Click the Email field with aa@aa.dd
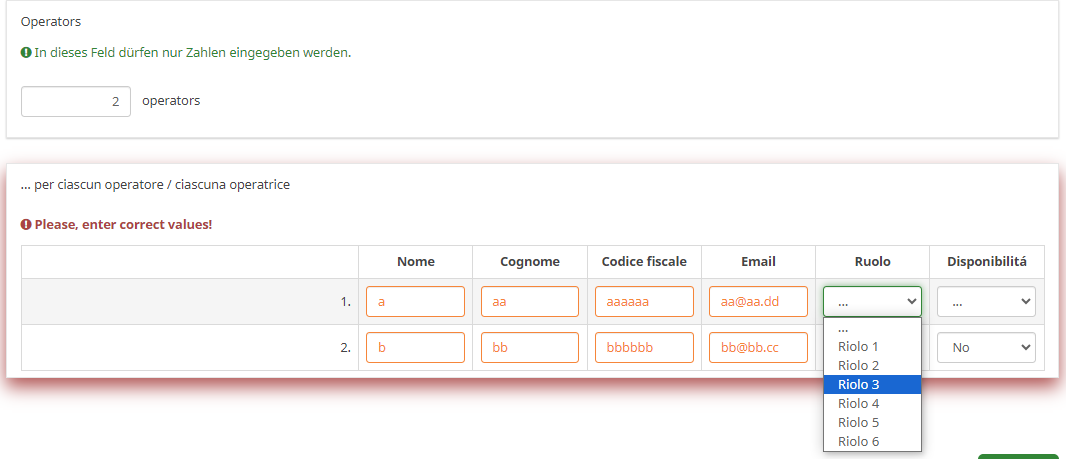The image size is (1066, 459). [x=758, y=302]
